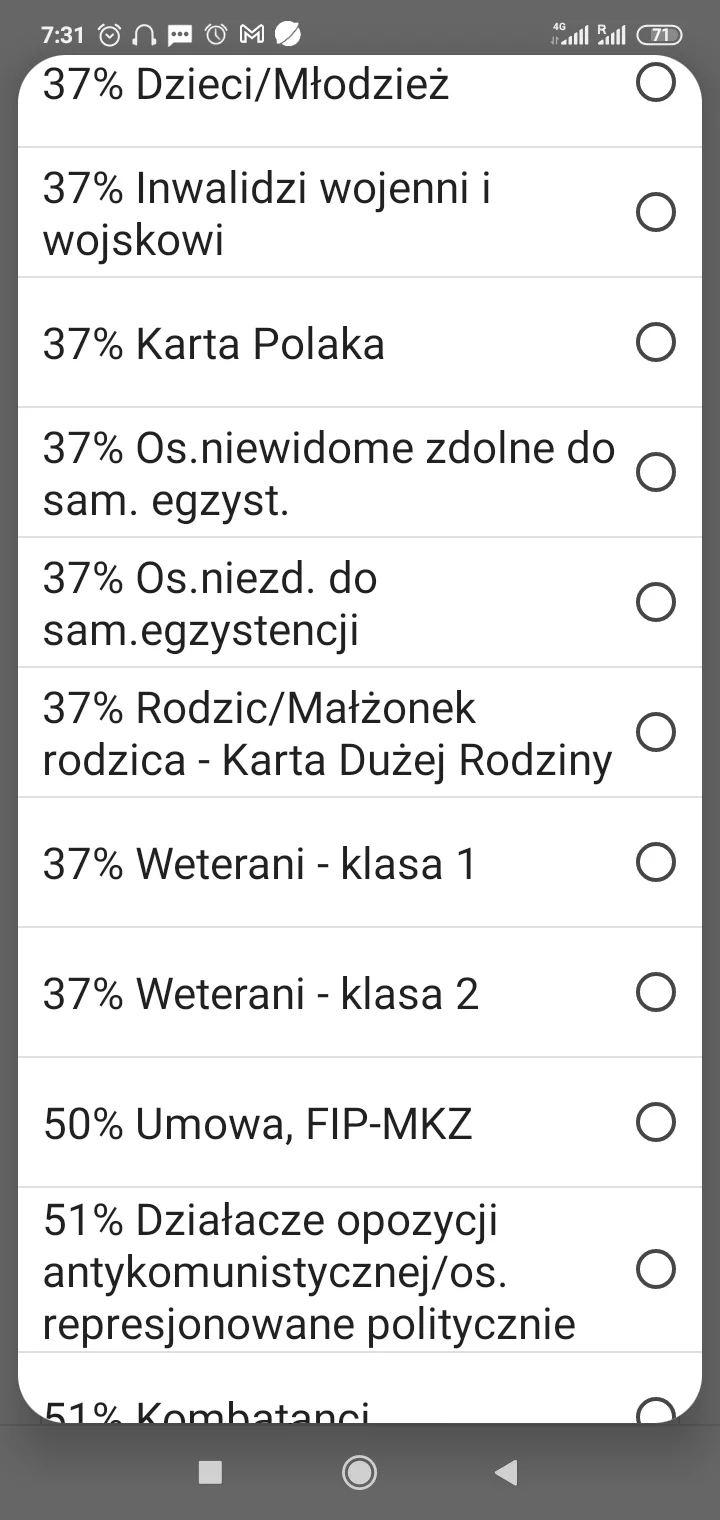The height and width of the screenshot is (1520, 720).
Task: Choose the 50% Umowa, FIP-MKZ radio button
Action: pos(656,1122)
